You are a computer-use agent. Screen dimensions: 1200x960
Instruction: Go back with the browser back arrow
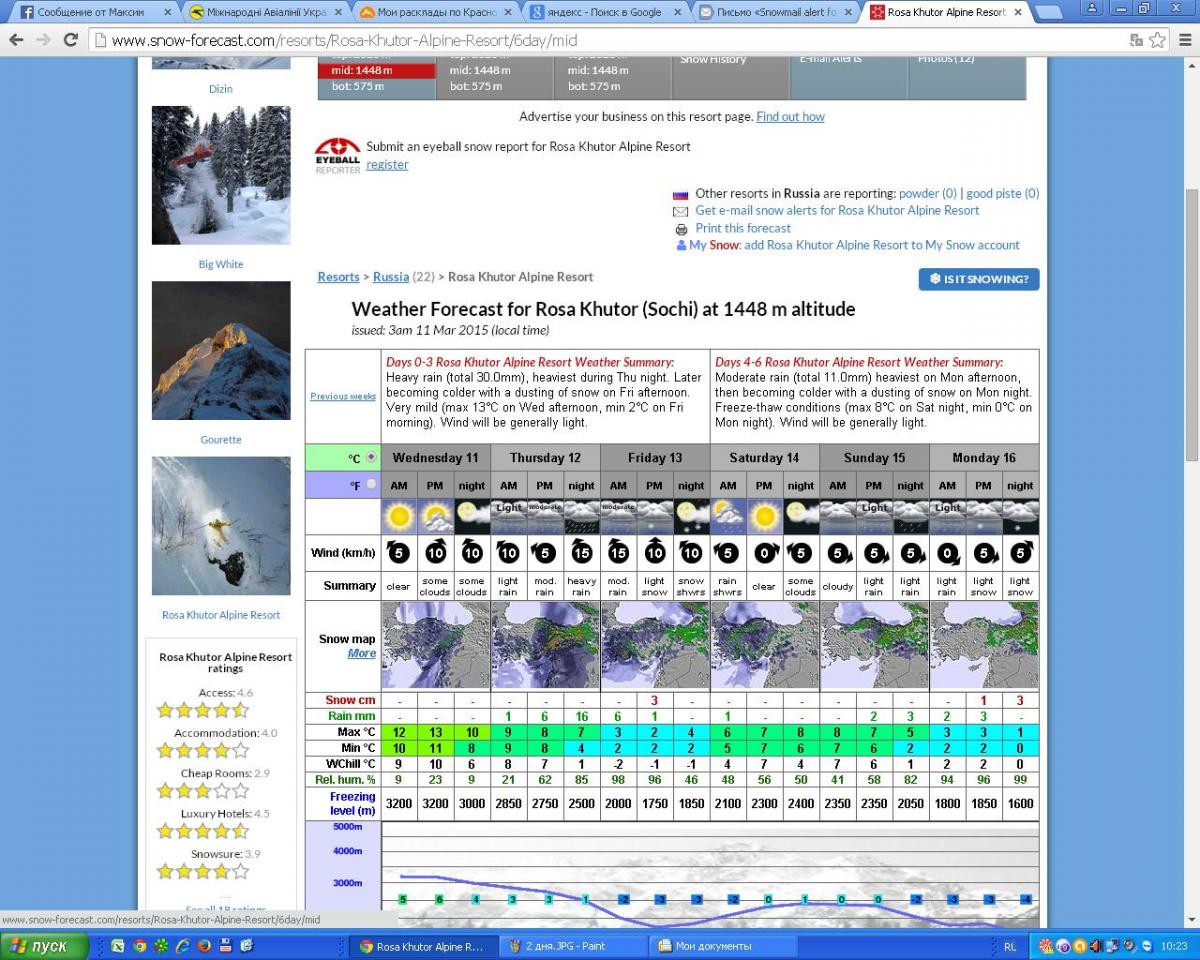coord(16,41)
